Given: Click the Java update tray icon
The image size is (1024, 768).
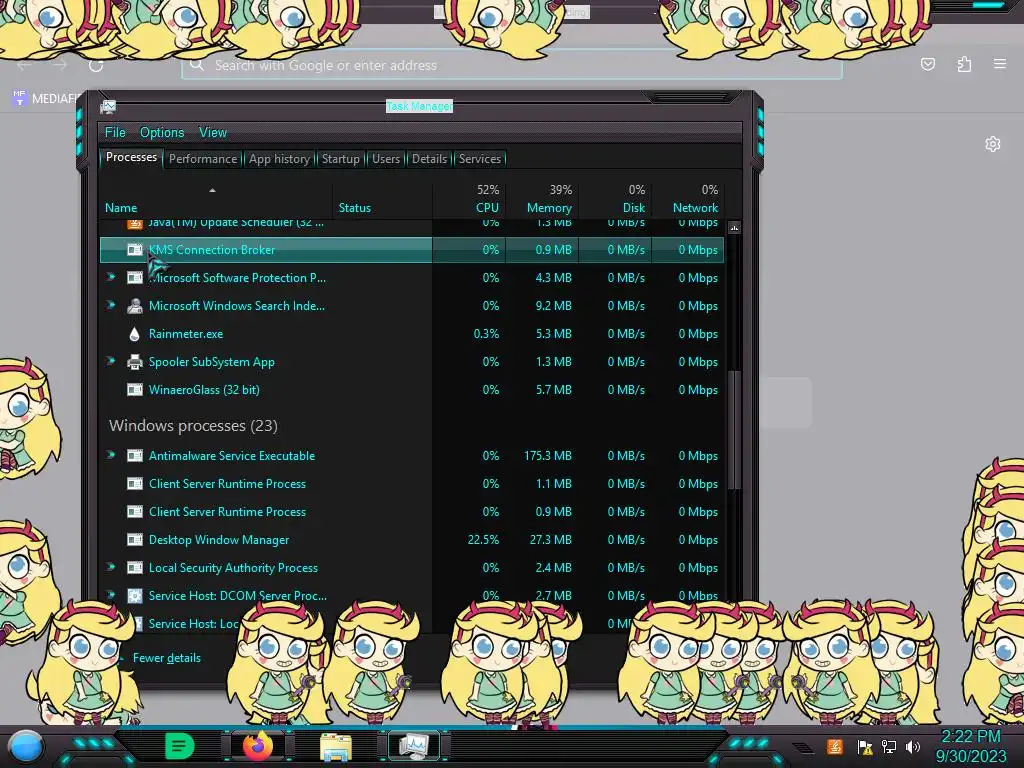Looking at the screenshot, I should coord(835,746).
